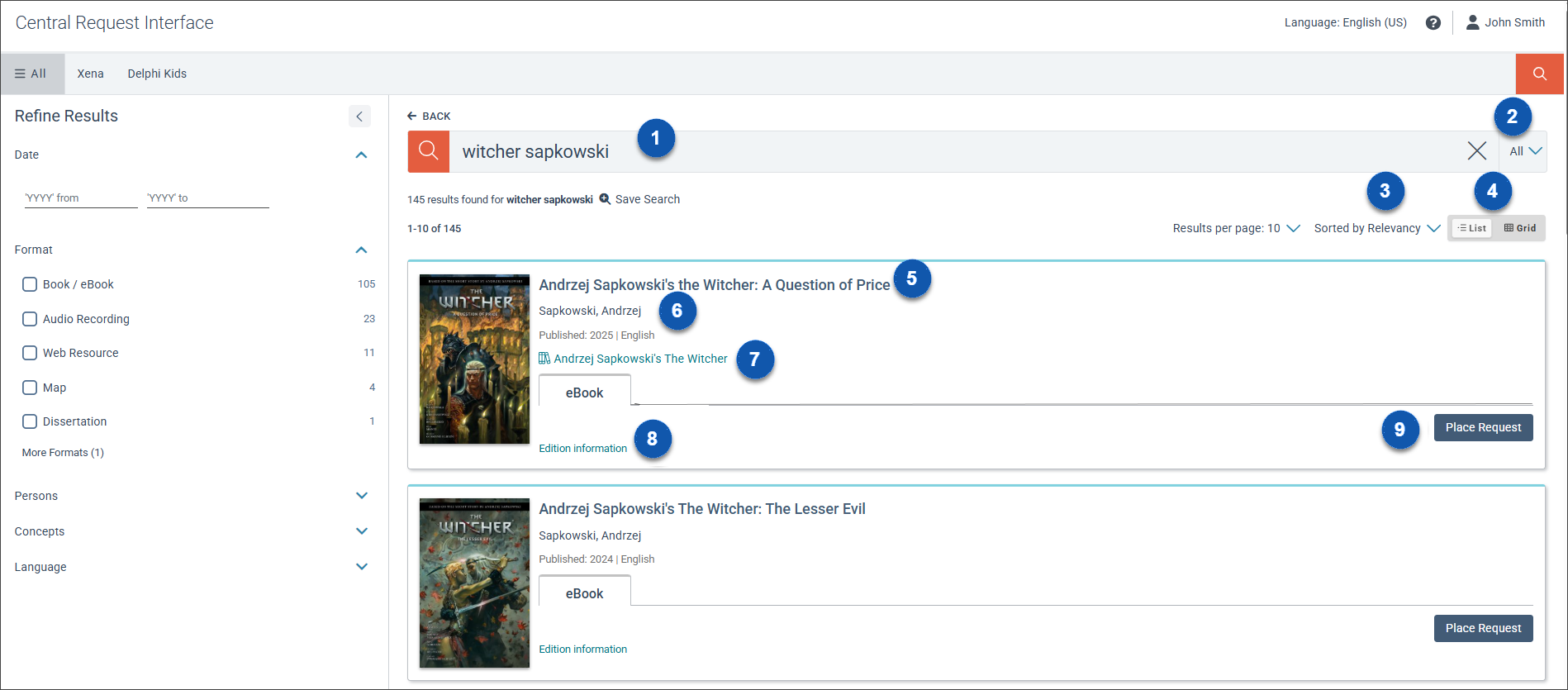Click the orange magnifier beside witcher sapkowski
The image size is (1568, 690).
[x=428, y=151]
